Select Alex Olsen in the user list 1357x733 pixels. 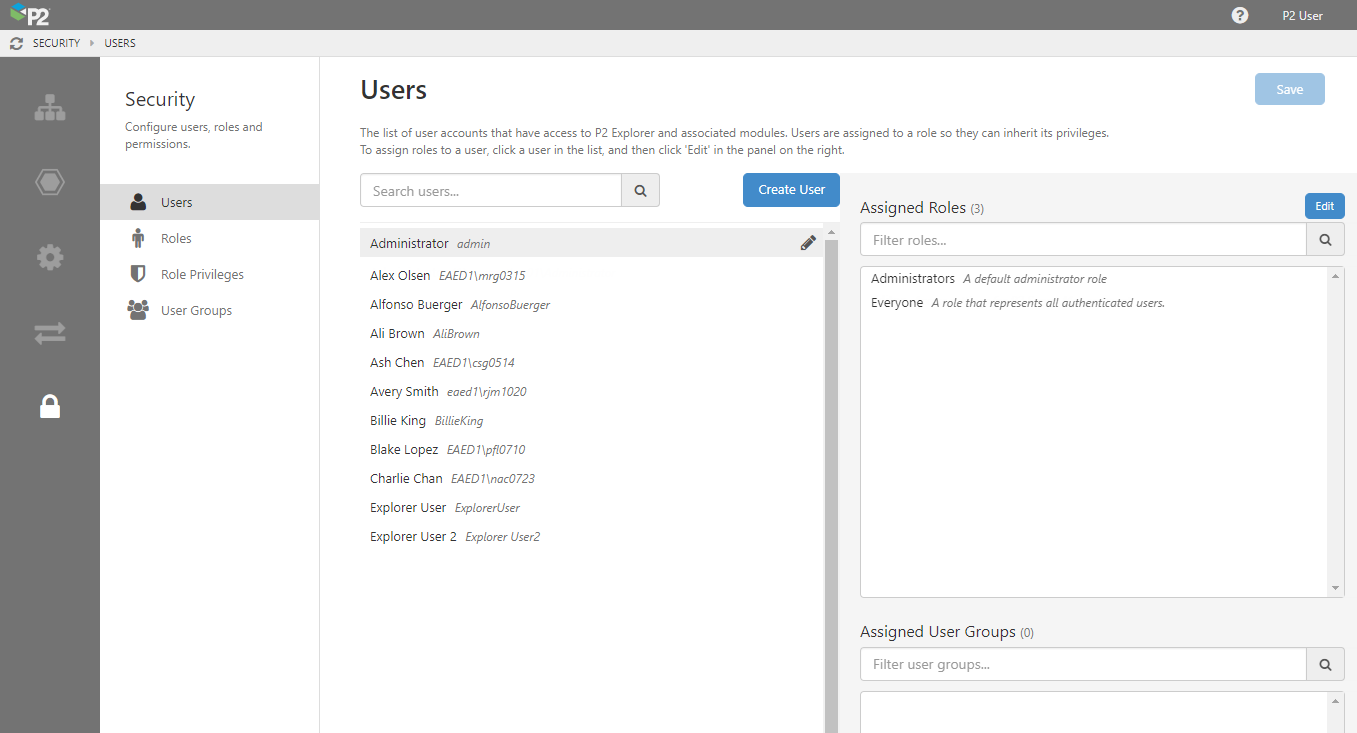click(400, 275)
